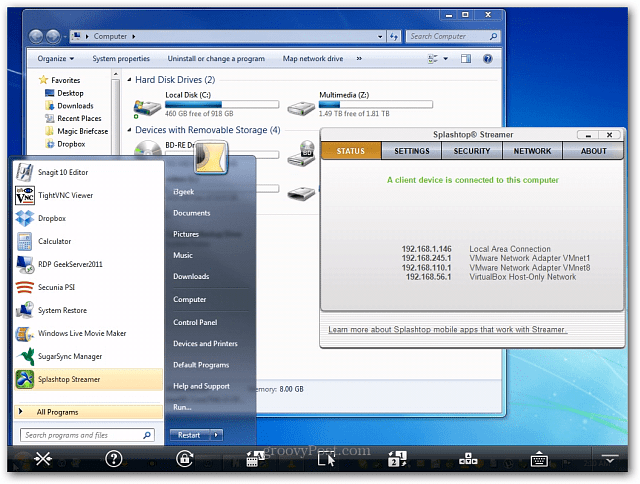640x484 pixels.
Task: Open SugarSync Manager from Start menu
Action: [89, 356]
